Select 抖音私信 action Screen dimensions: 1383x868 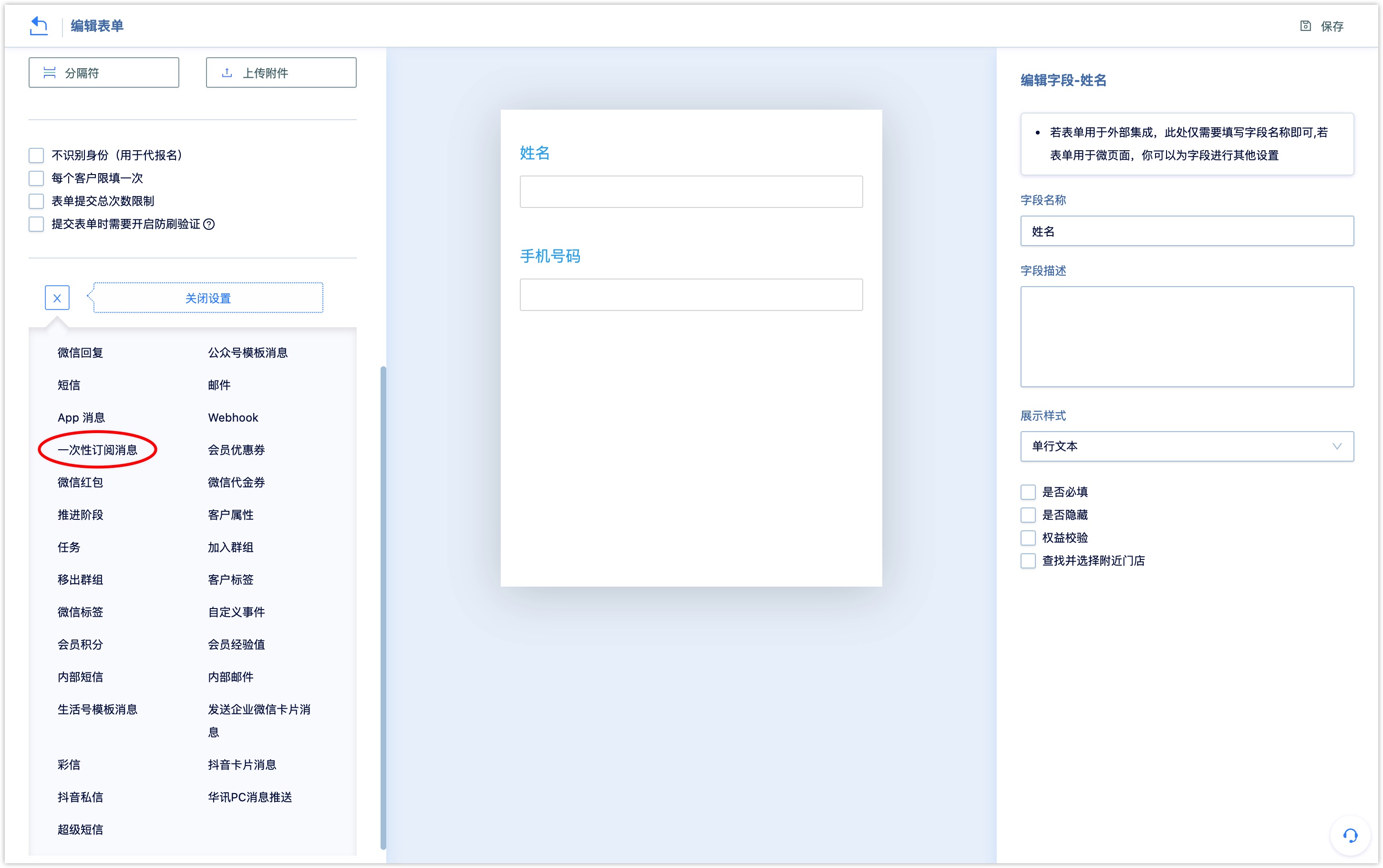(80, 797)
